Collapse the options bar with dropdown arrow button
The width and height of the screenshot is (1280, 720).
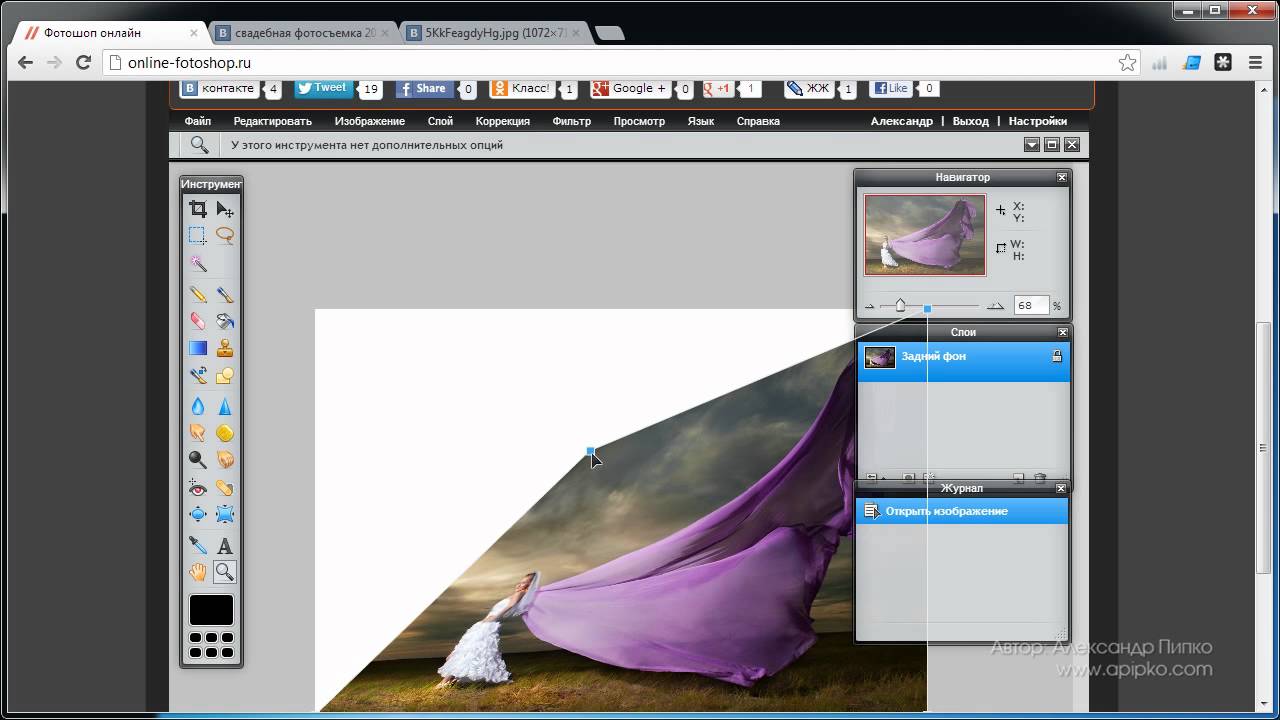tap(1032, 145)
